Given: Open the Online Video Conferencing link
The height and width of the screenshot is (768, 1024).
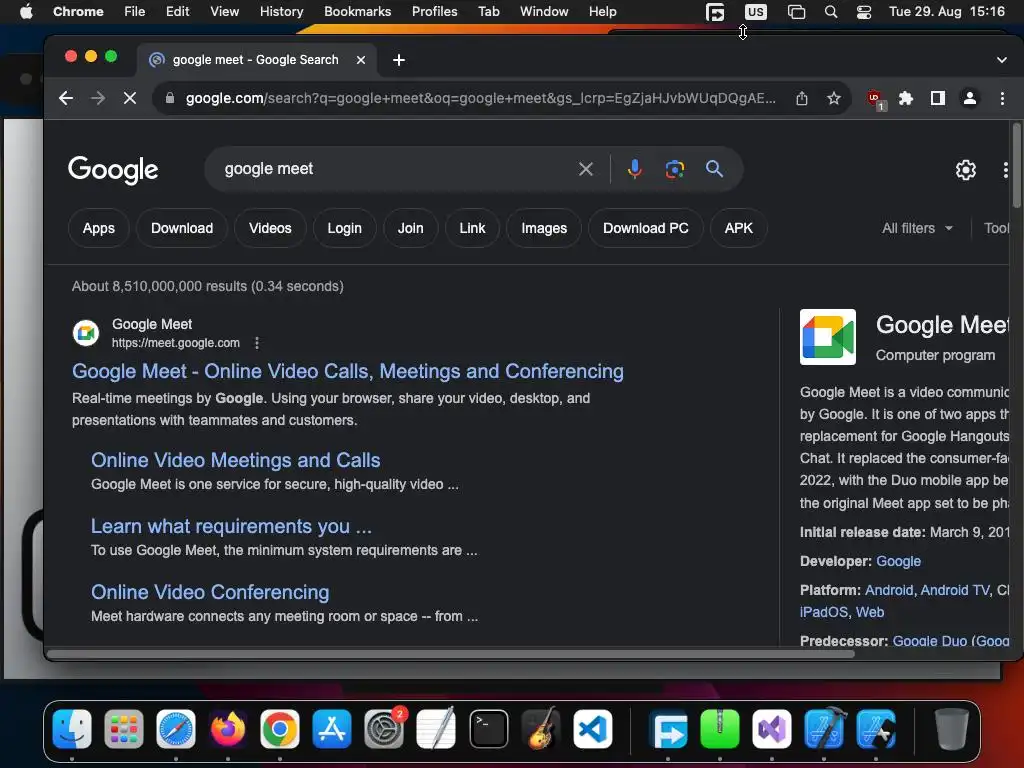Looking at the screenshot, I should [210, 592].
